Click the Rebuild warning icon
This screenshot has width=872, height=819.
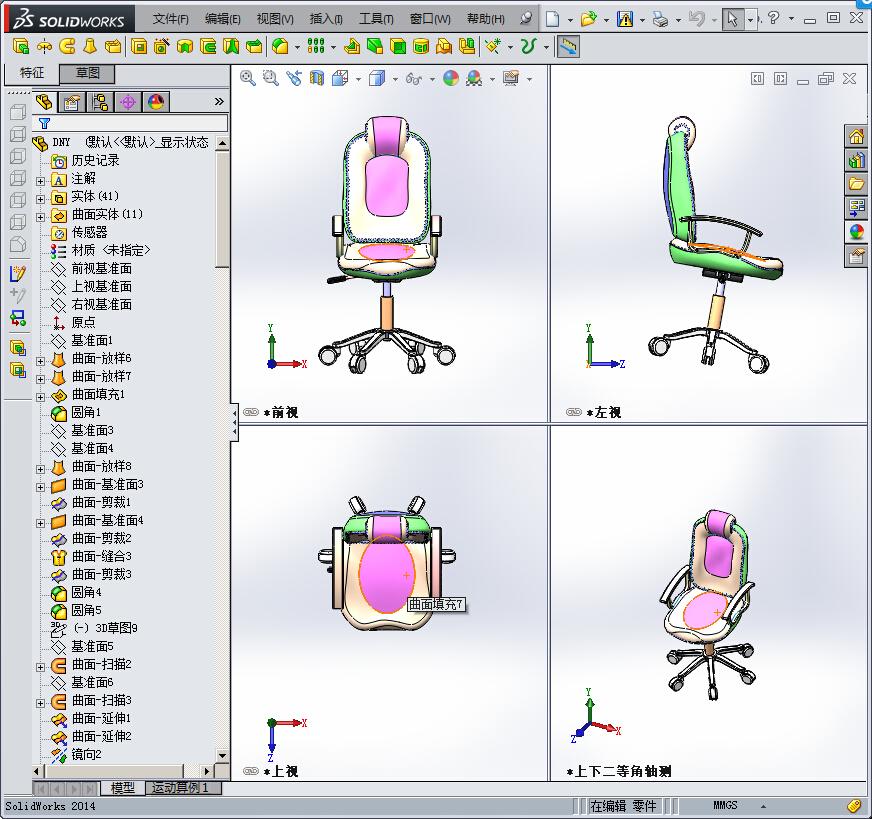[x=625, y=19]
